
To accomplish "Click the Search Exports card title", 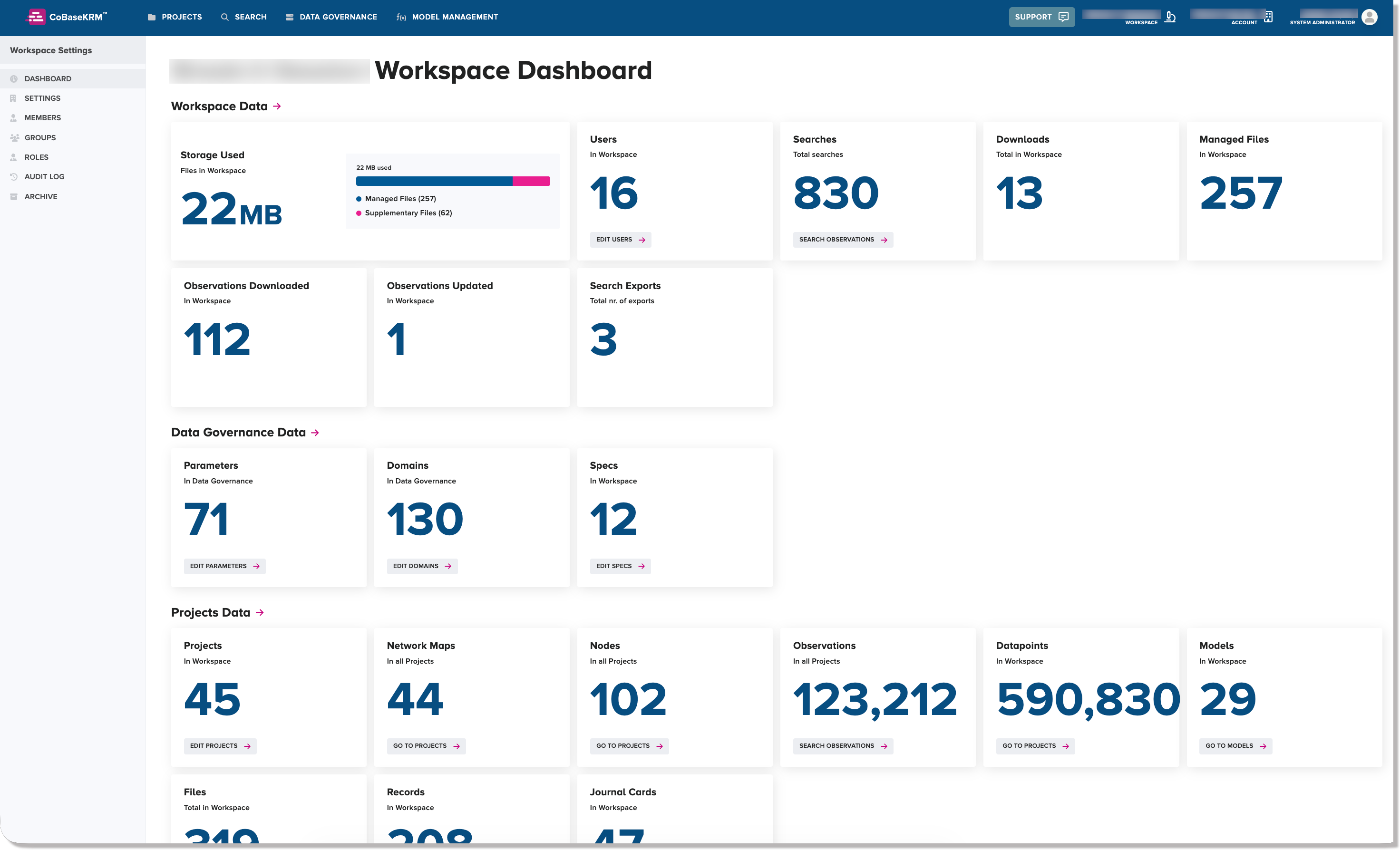I will coord(625,286).
